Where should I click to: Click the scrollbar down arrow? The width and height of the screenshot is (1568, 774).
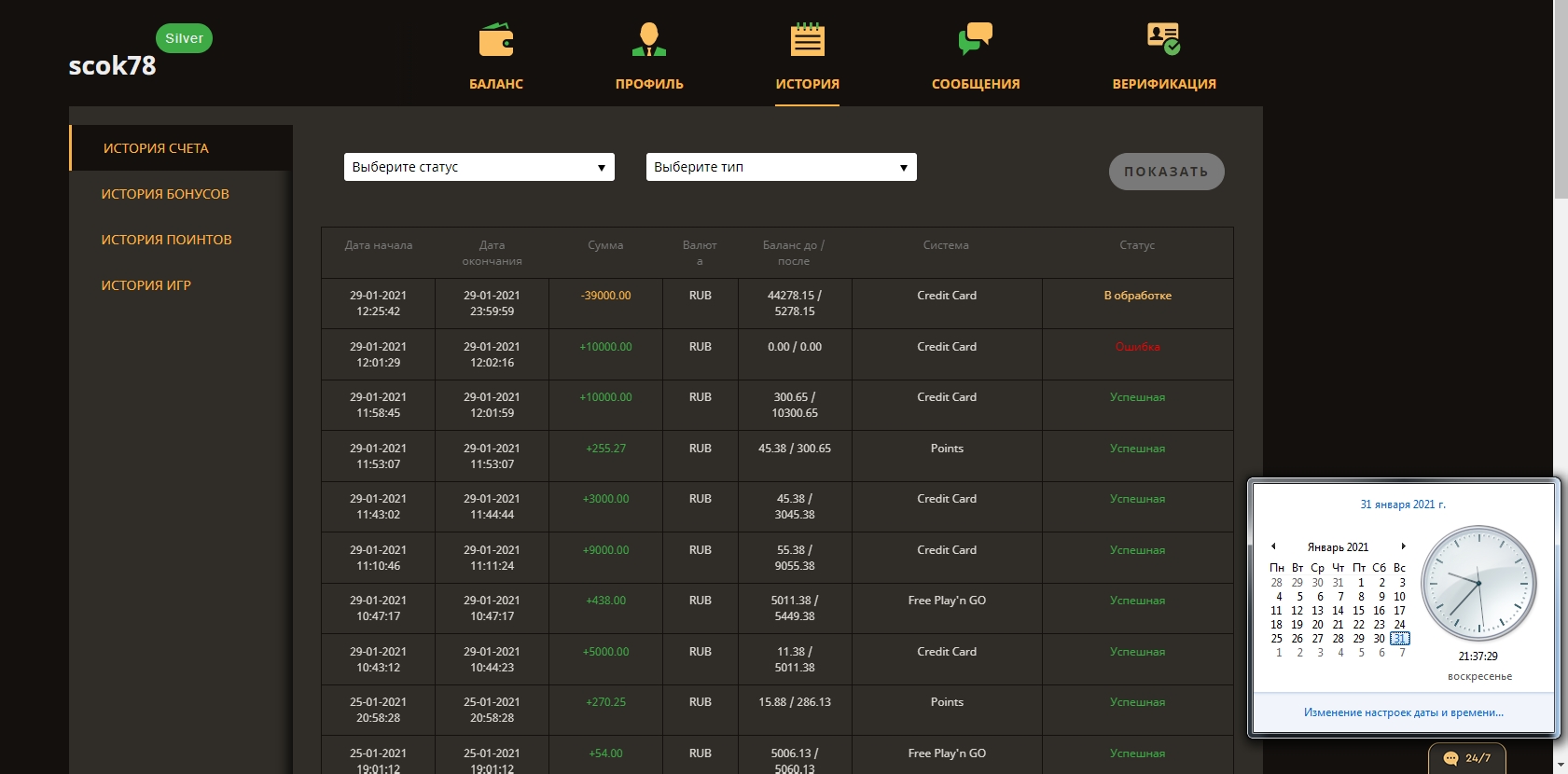1561,766
